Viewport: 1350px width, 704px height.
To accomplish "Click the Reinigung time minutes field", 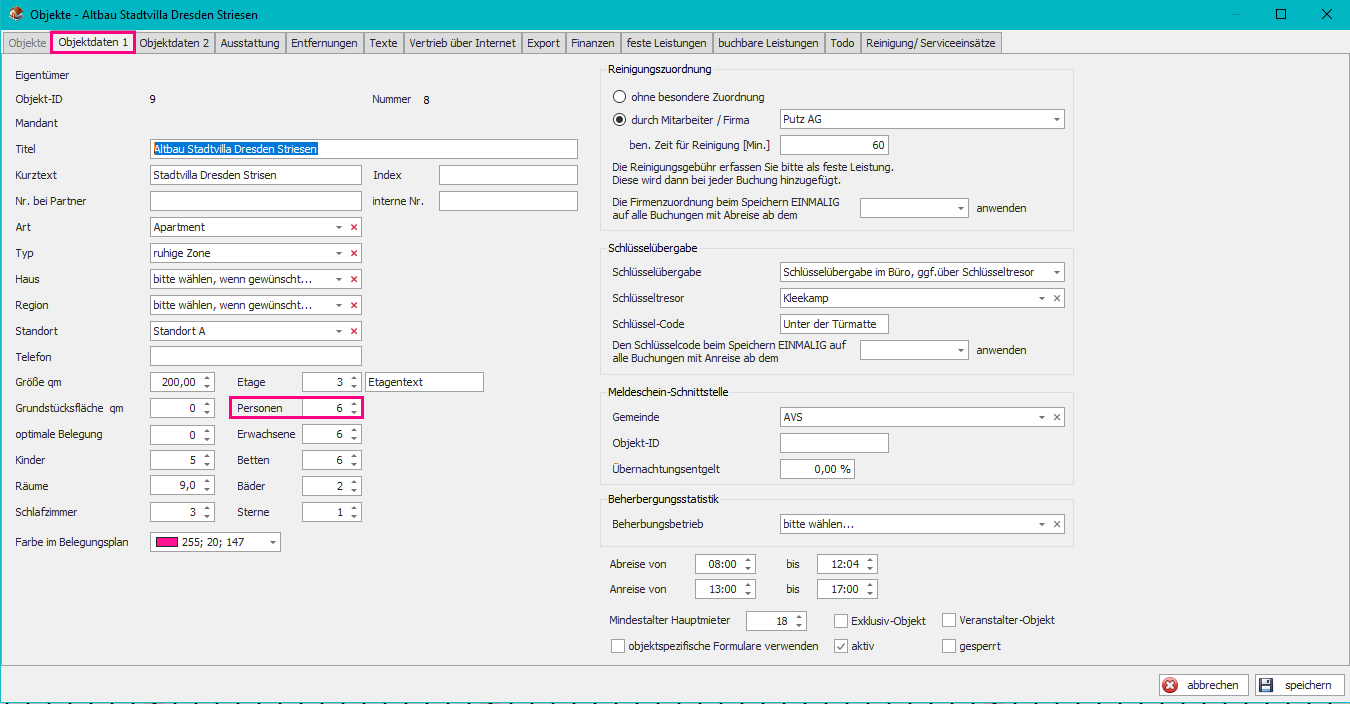I will (834, 145).
